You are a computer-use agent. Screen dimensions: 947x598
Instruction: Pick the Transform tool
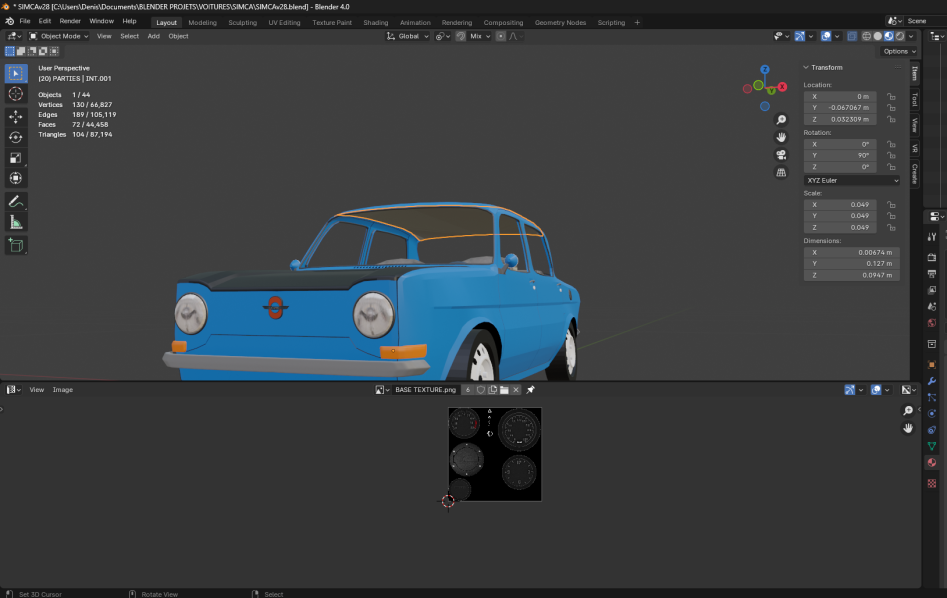(x=16, y=178)
